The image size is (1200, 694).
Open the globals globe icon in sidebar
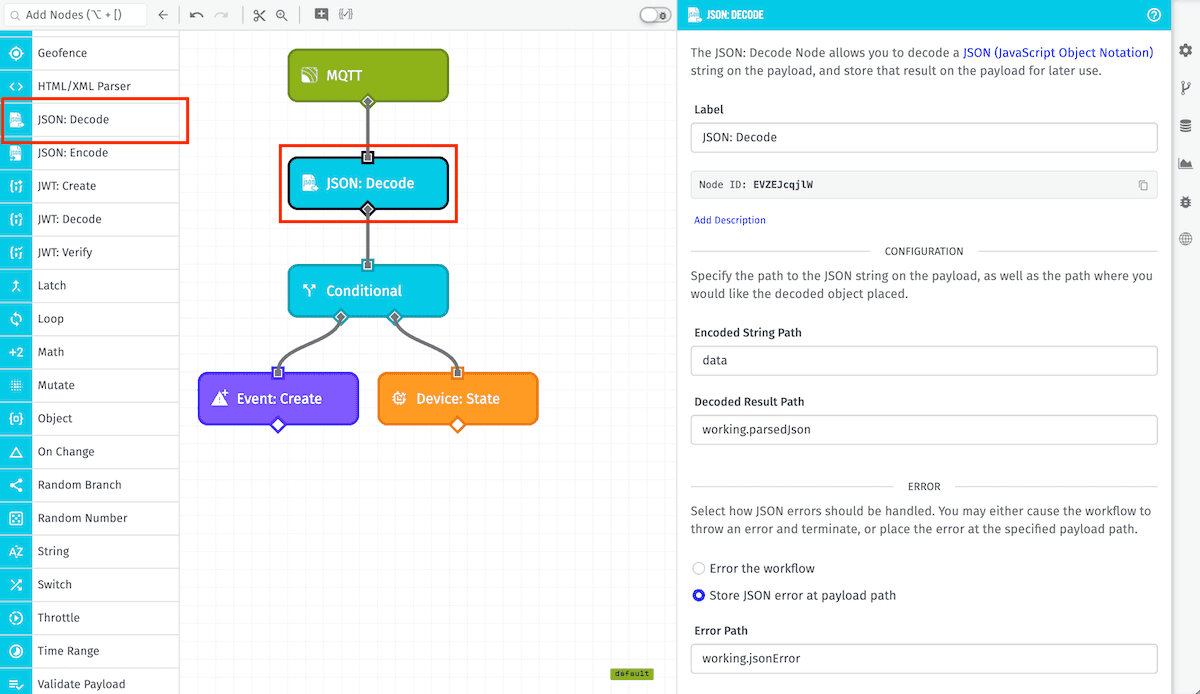(1185, 239)
